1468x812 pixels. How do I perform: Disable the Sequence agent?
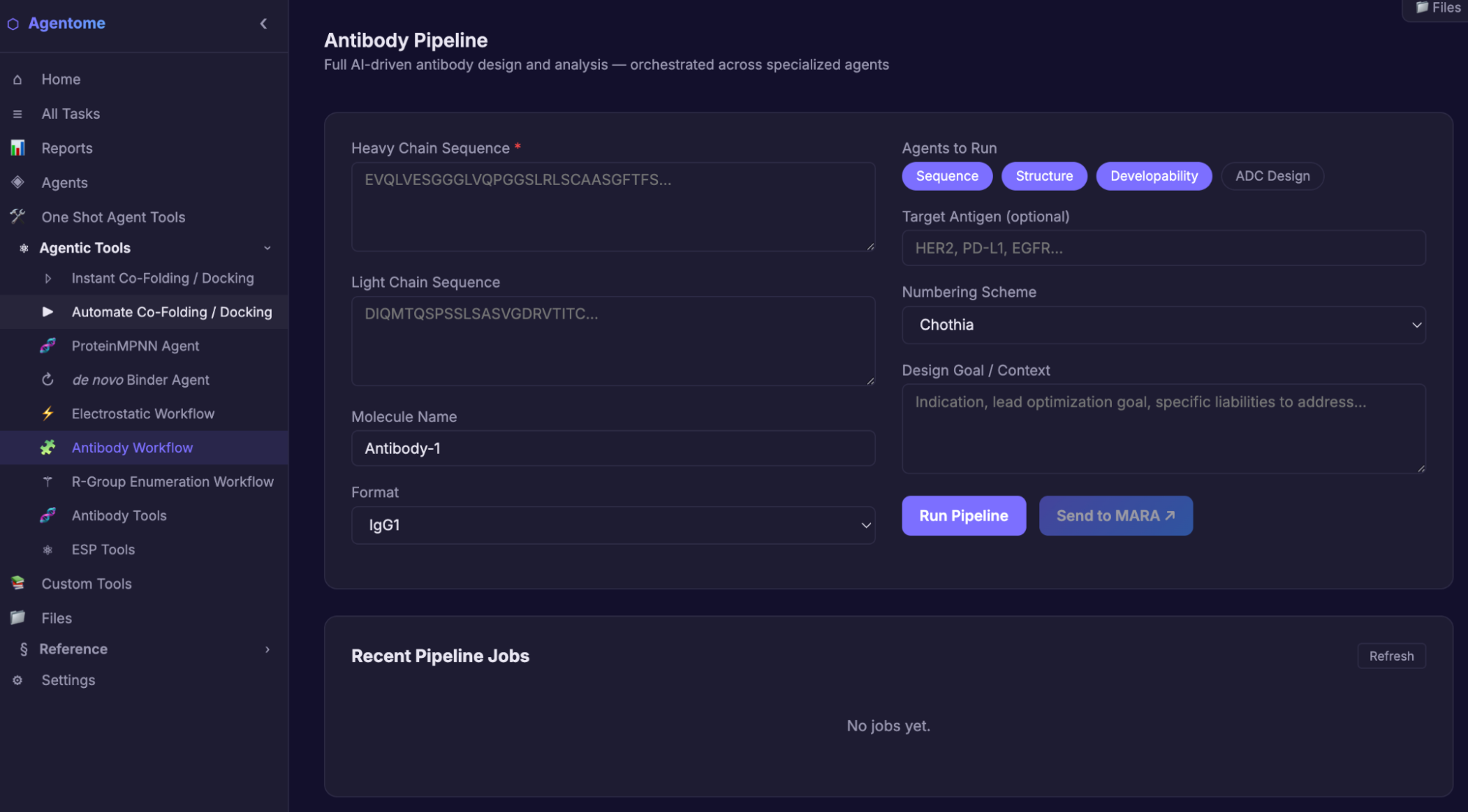(947, 175)
